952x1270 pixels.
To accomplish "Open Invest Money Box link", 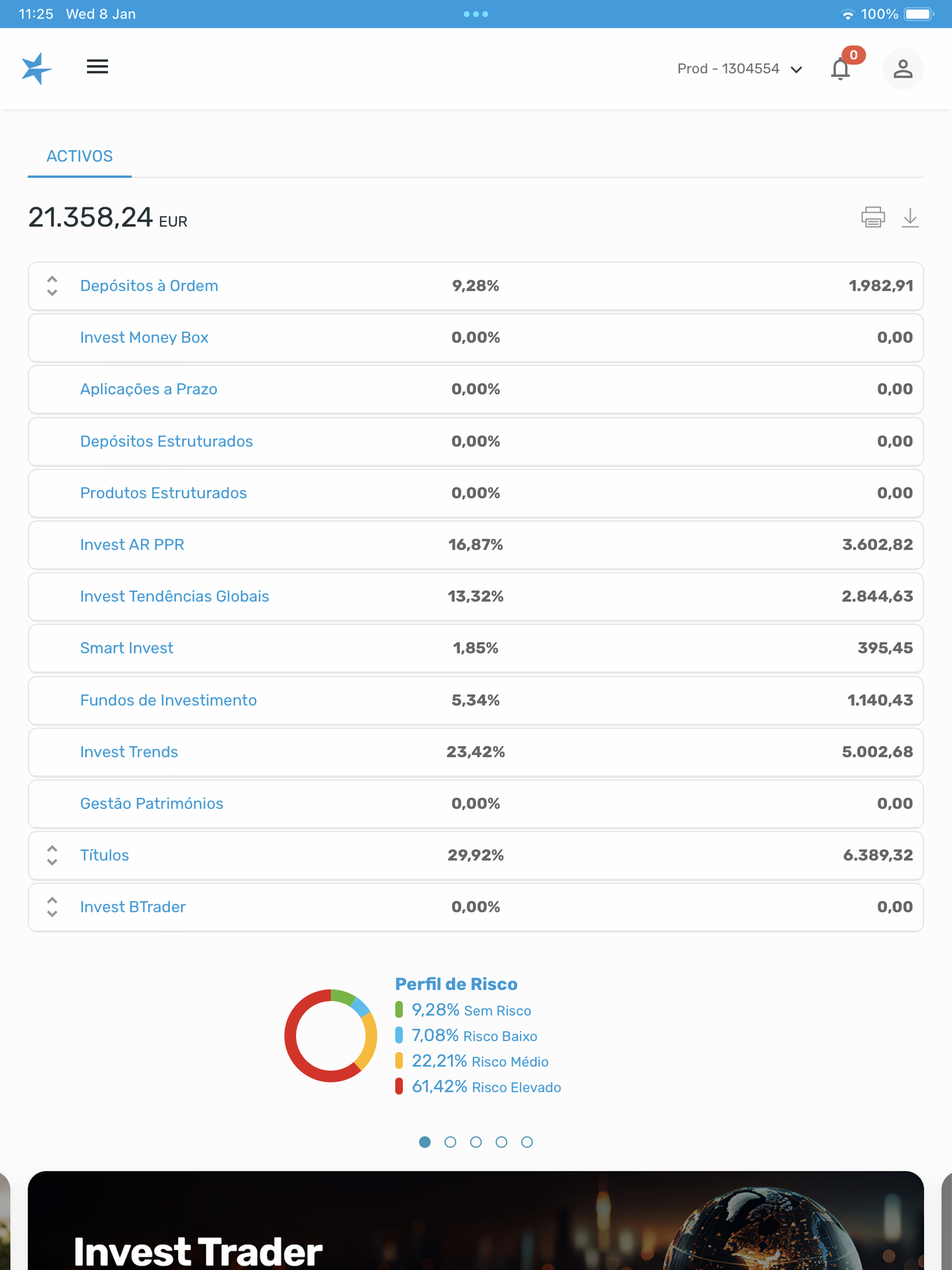I will [144, 337].
